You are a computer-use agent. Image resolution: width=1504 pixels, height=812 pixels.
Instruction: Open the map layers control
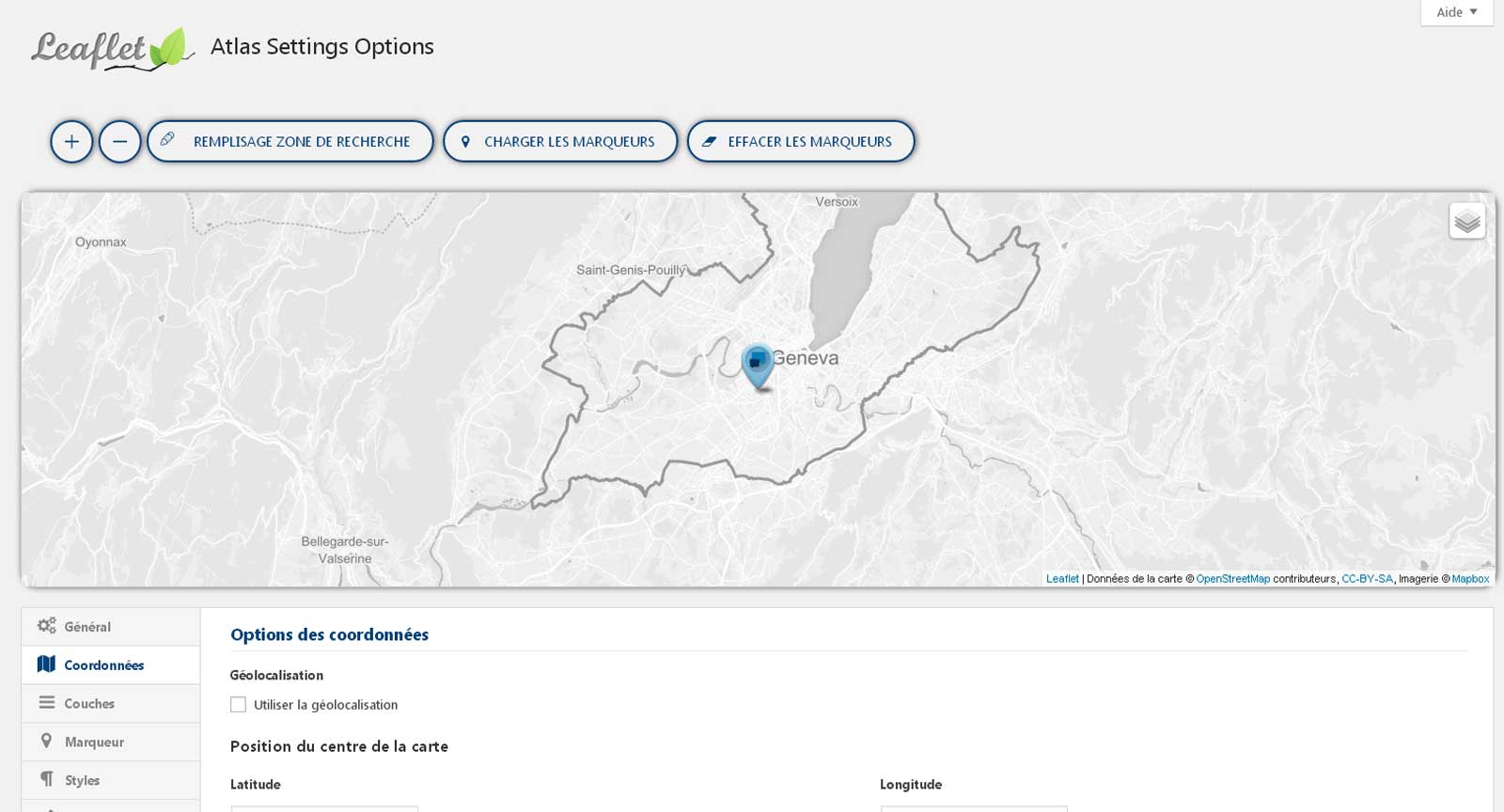pyautogui.click(x=1466, y=222)
